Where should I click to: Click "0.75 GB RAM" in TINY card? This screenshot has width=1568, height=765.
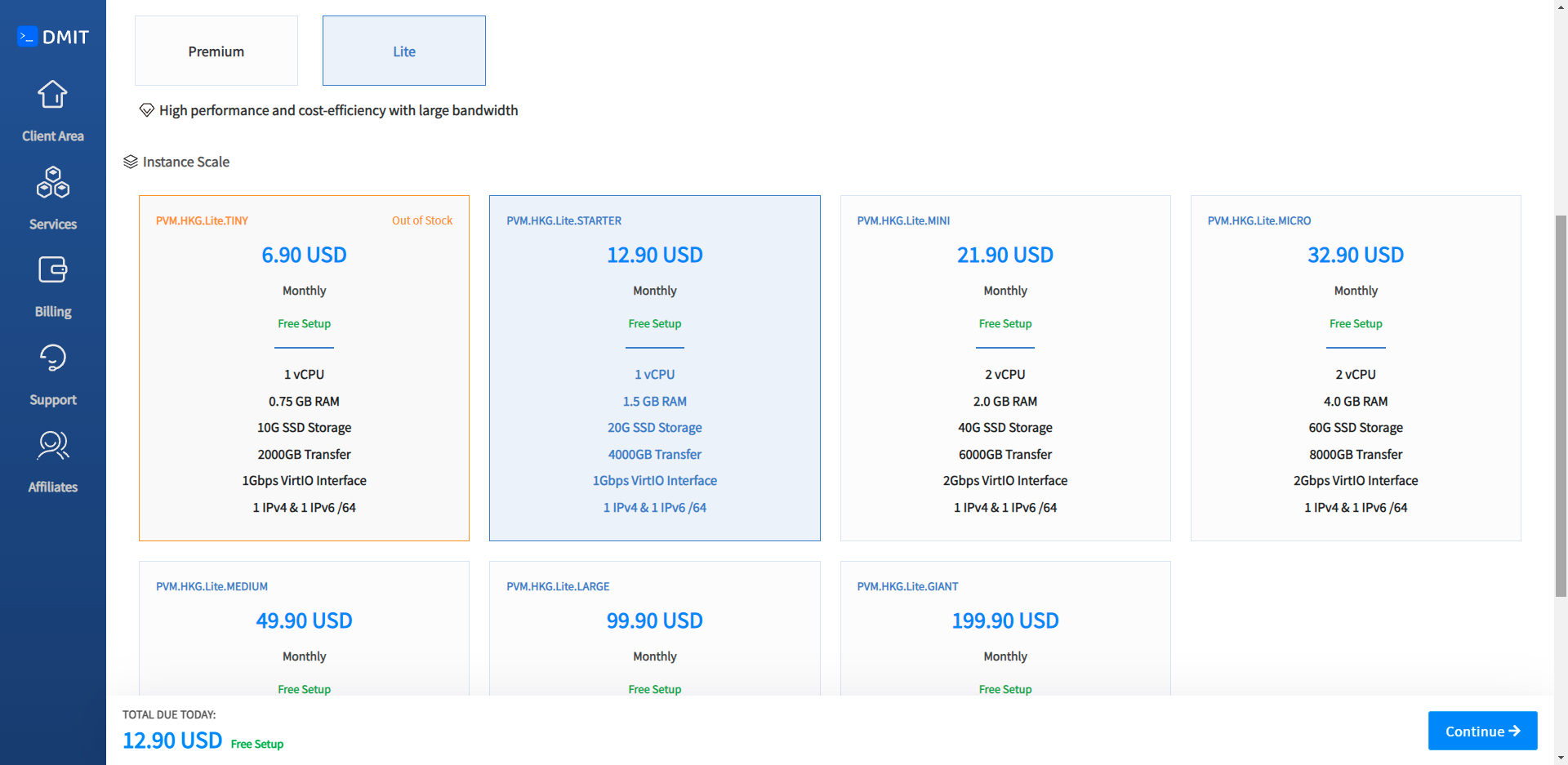pos(304,402)
